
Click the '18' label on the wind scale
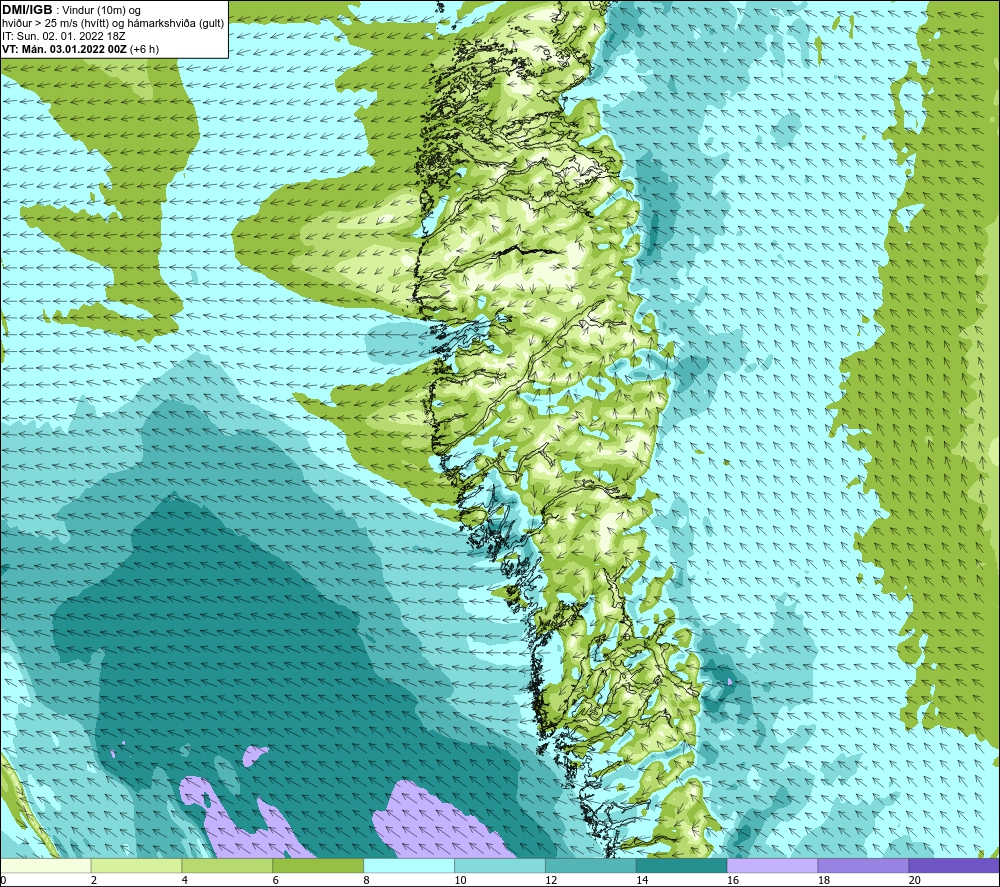(x=824, y=880)
